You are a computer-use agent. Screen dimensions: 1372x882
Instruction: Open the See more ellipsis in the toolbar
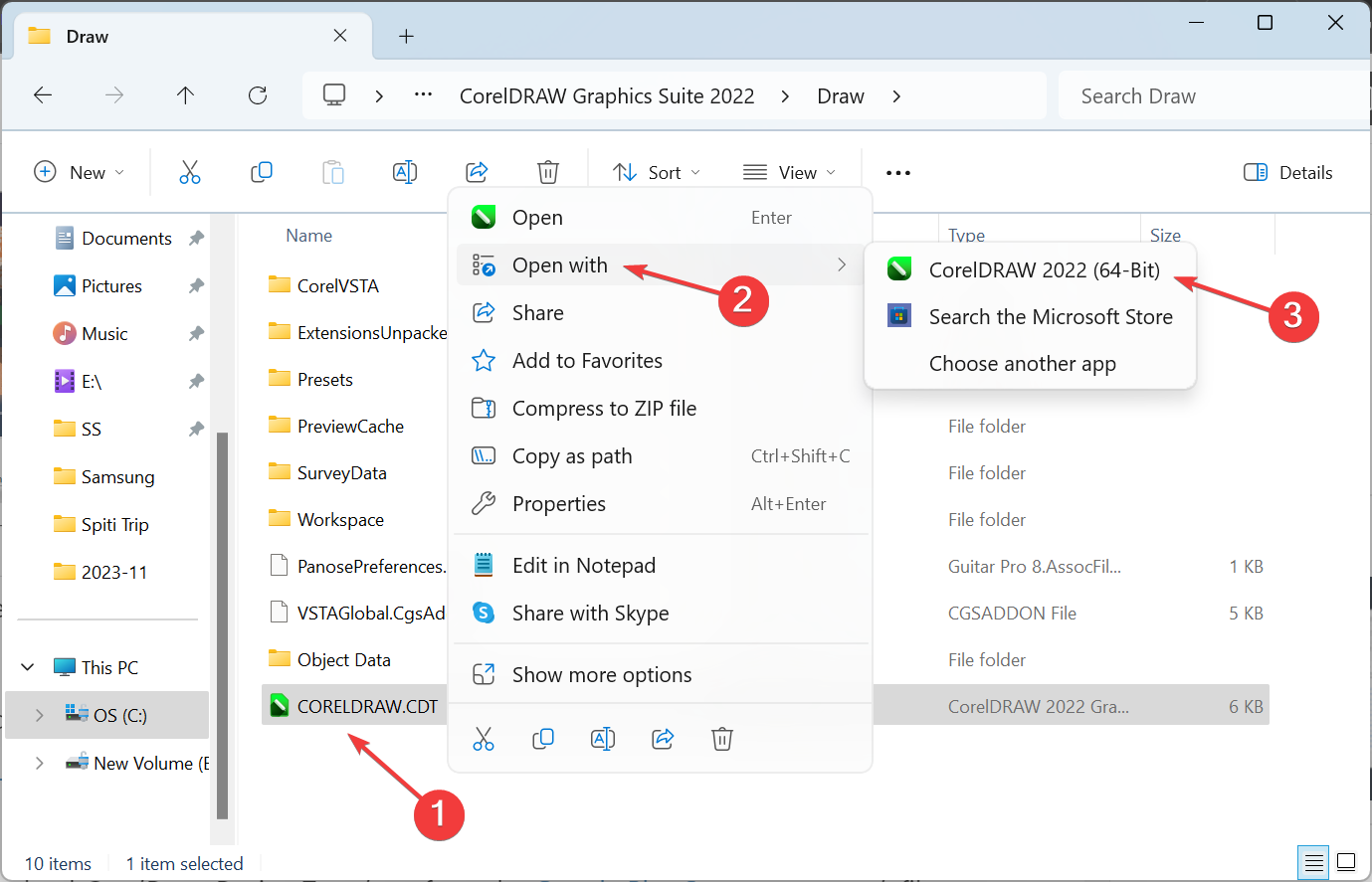[898, 173]
